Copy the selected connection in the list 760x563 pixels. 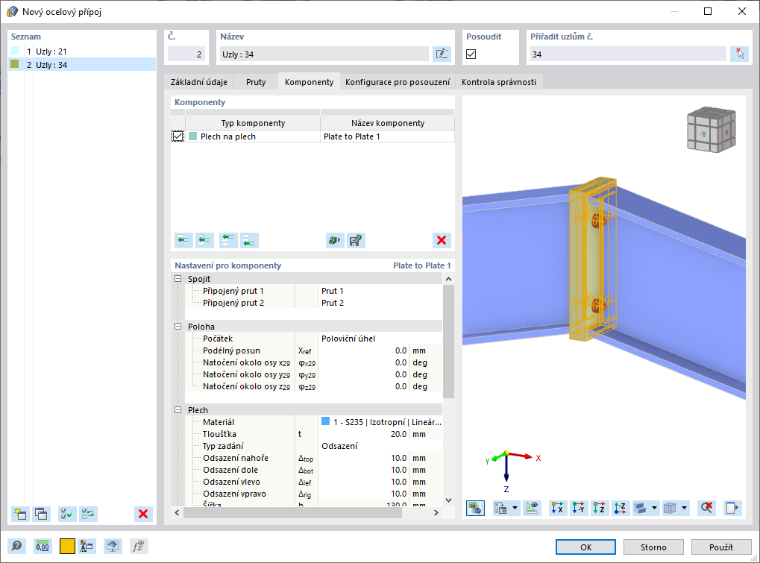click(41, 514)
